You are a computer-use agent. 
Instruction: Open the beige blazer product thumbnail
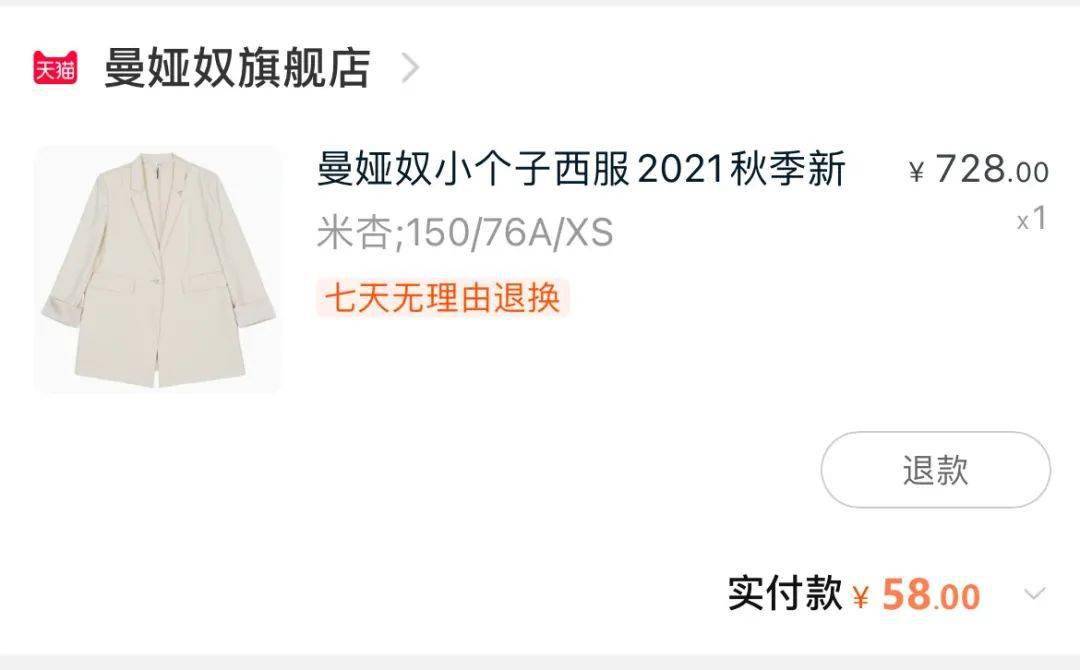click(158, 270)
